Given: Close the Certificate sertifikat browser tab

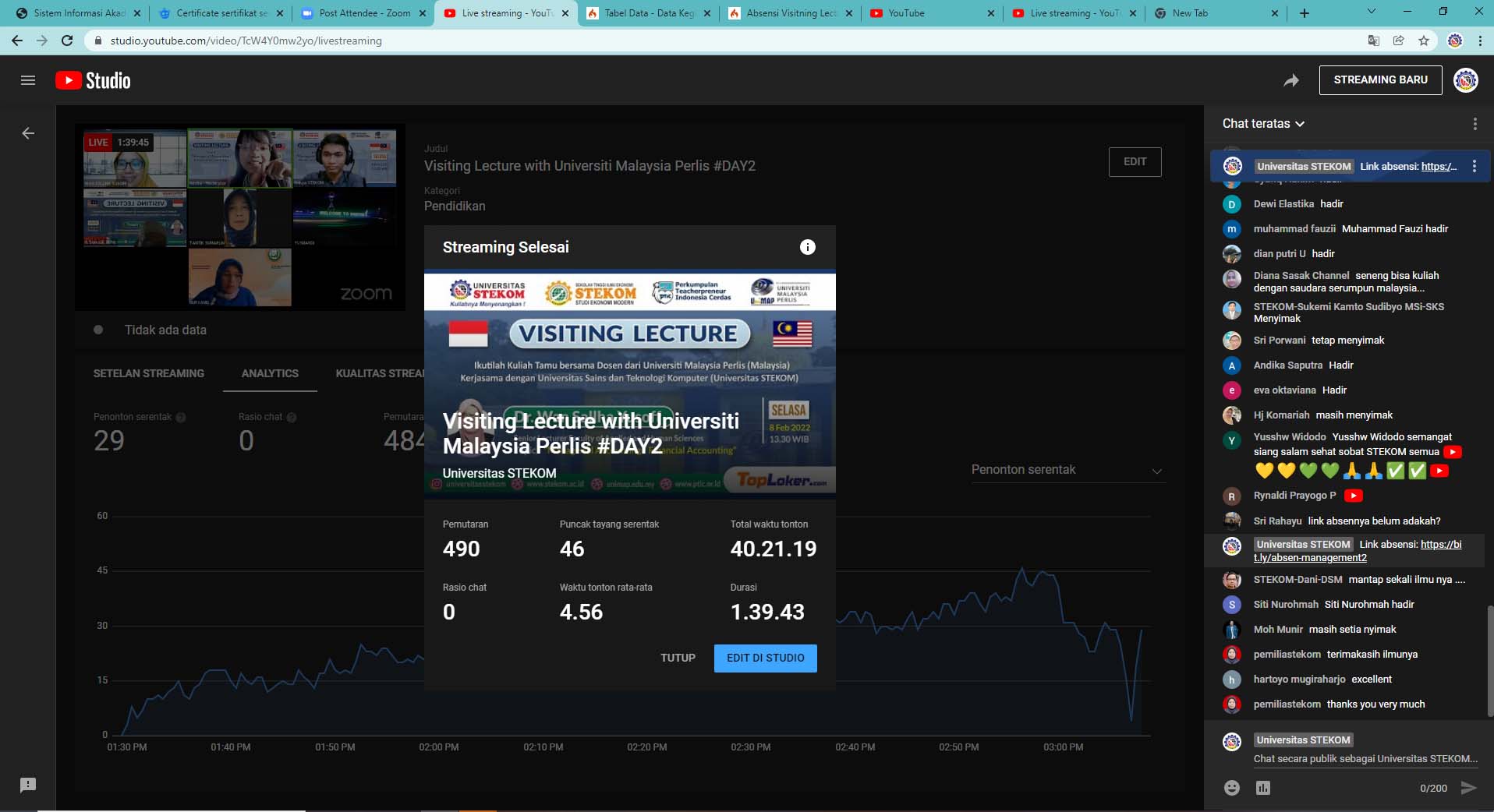Looking at the screenshot, I should pos(280,13).
